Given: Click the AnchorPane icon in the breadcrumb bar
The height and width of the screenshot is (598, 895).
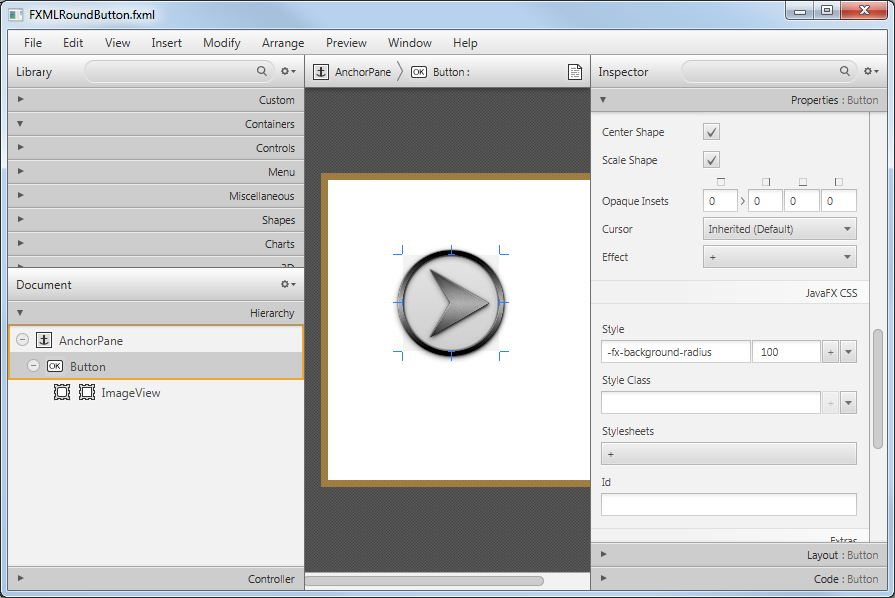Looking at the screenshot, I should [320, 71].
